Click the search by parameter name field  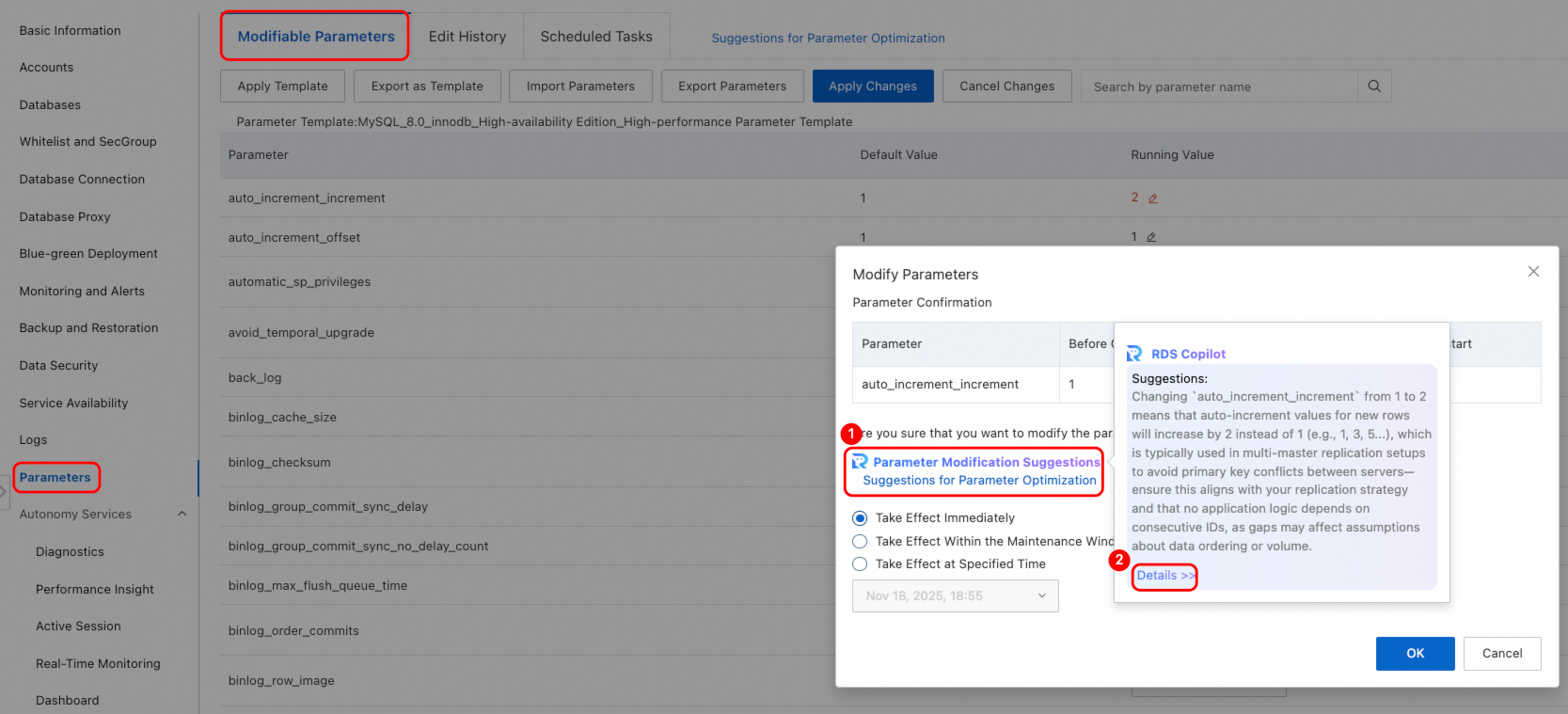pyautogui.click(x=1218, y=87)
